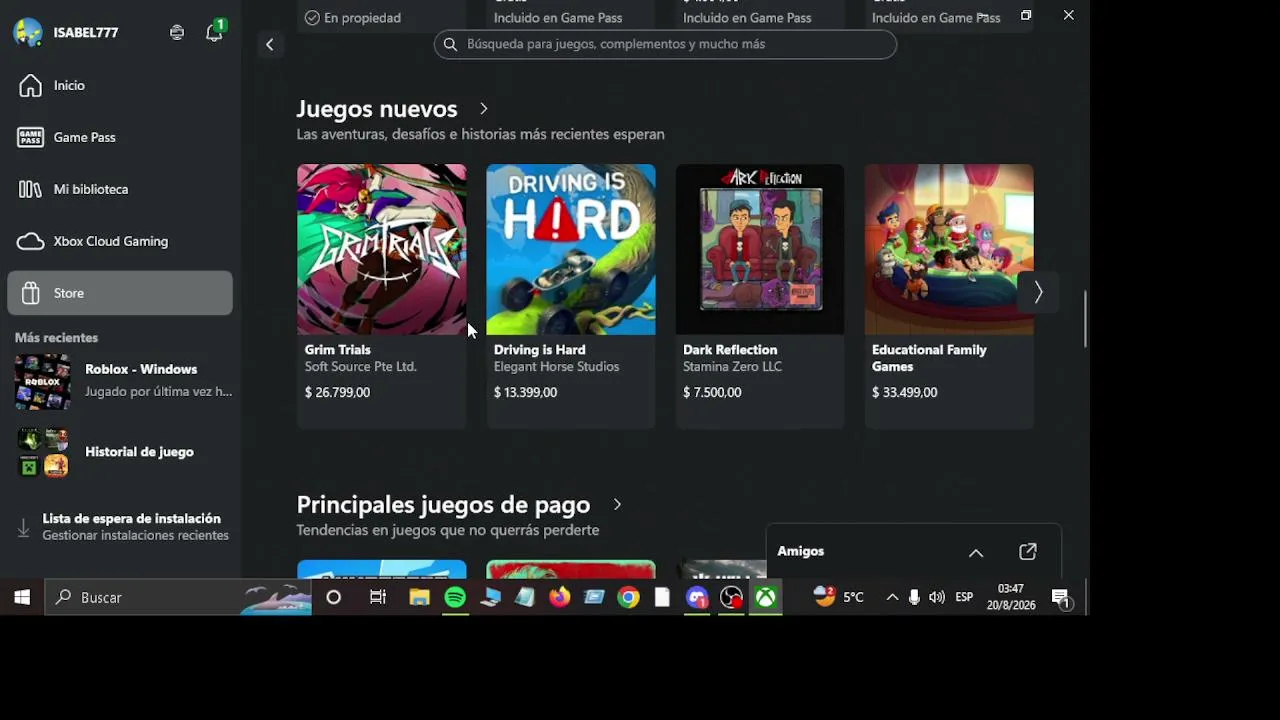Viewport: 1280px width, 720px height.
Task: Go to Inicio in the sidebar
Action: pyautogui.click(x=120, y=86)
